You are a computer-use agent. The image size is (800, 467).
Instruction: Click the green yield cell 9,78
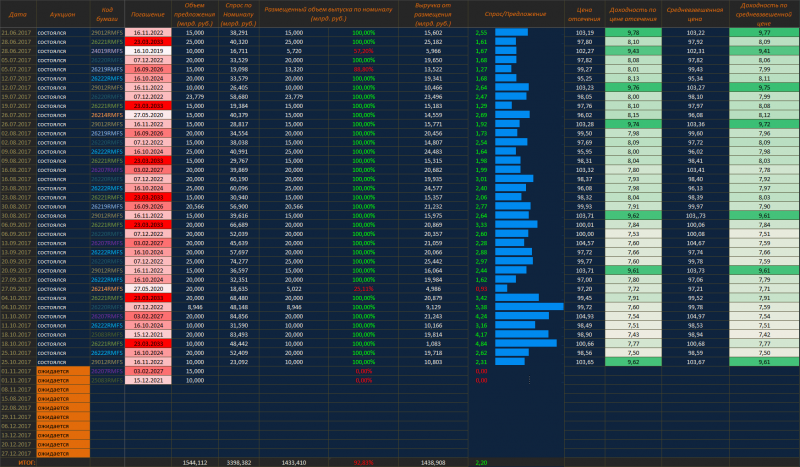point(633,33)
